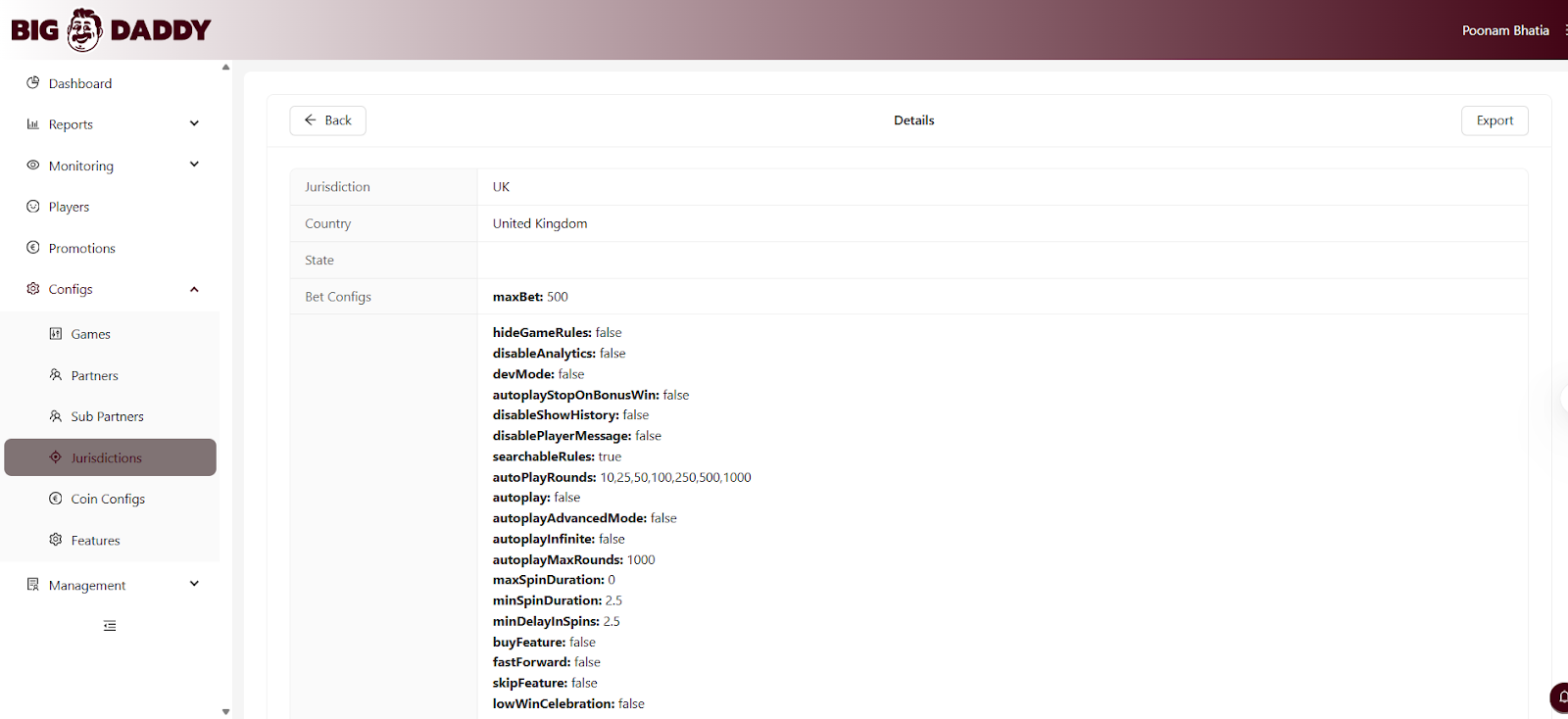This screenshot has height=719, width=1568.
Task: Click the lowWinCelebration: false line
Action: pos(568,703)
